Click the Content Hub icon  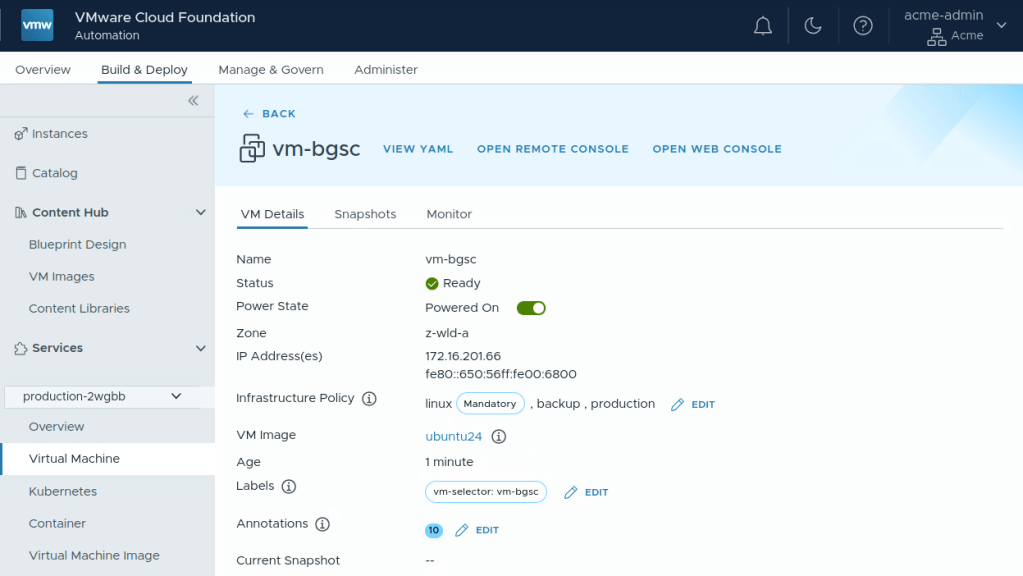click(21, 213)
